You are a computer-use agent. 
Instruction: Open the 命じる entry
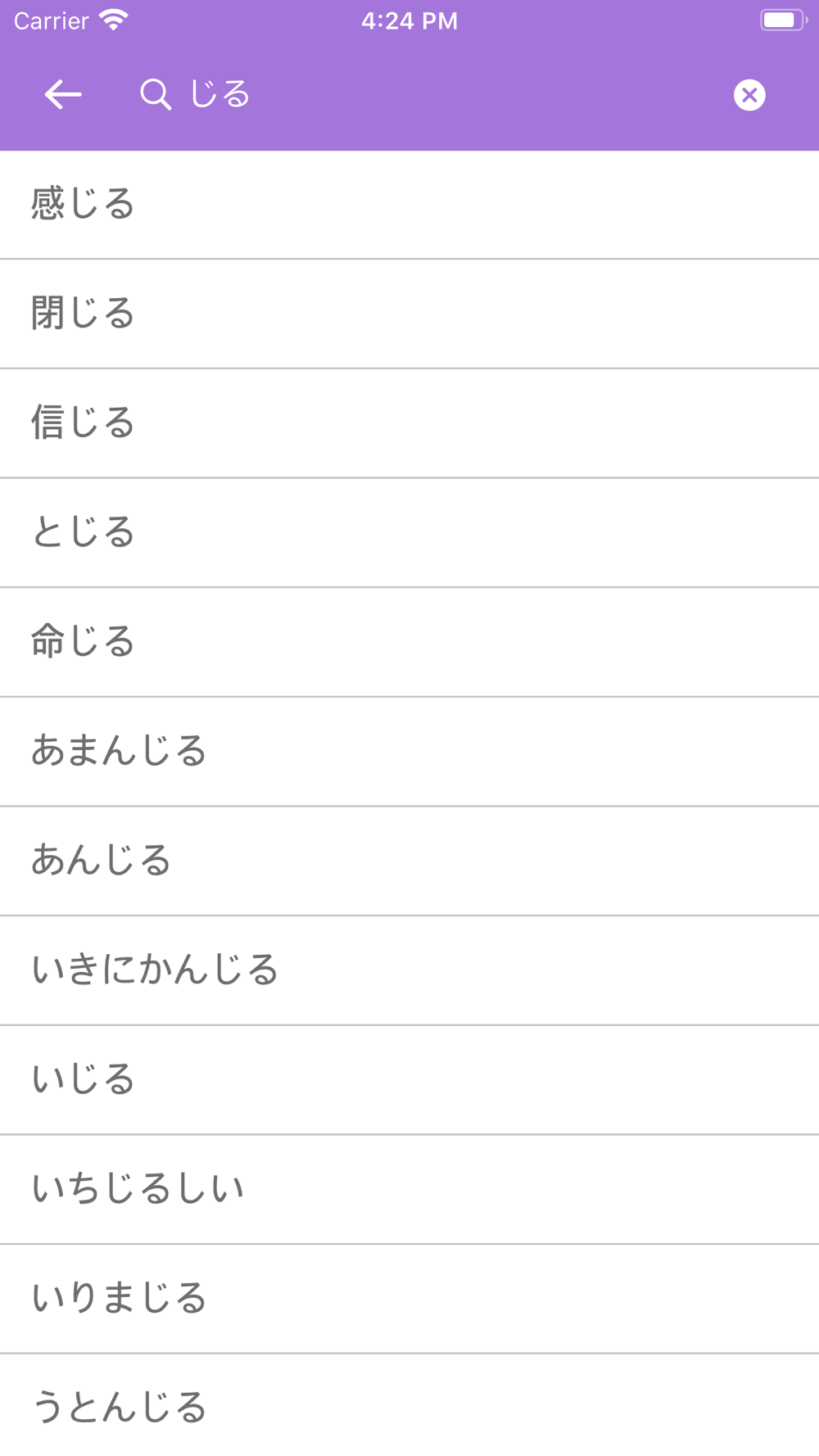pyautogui.click(x=409, y=642)
